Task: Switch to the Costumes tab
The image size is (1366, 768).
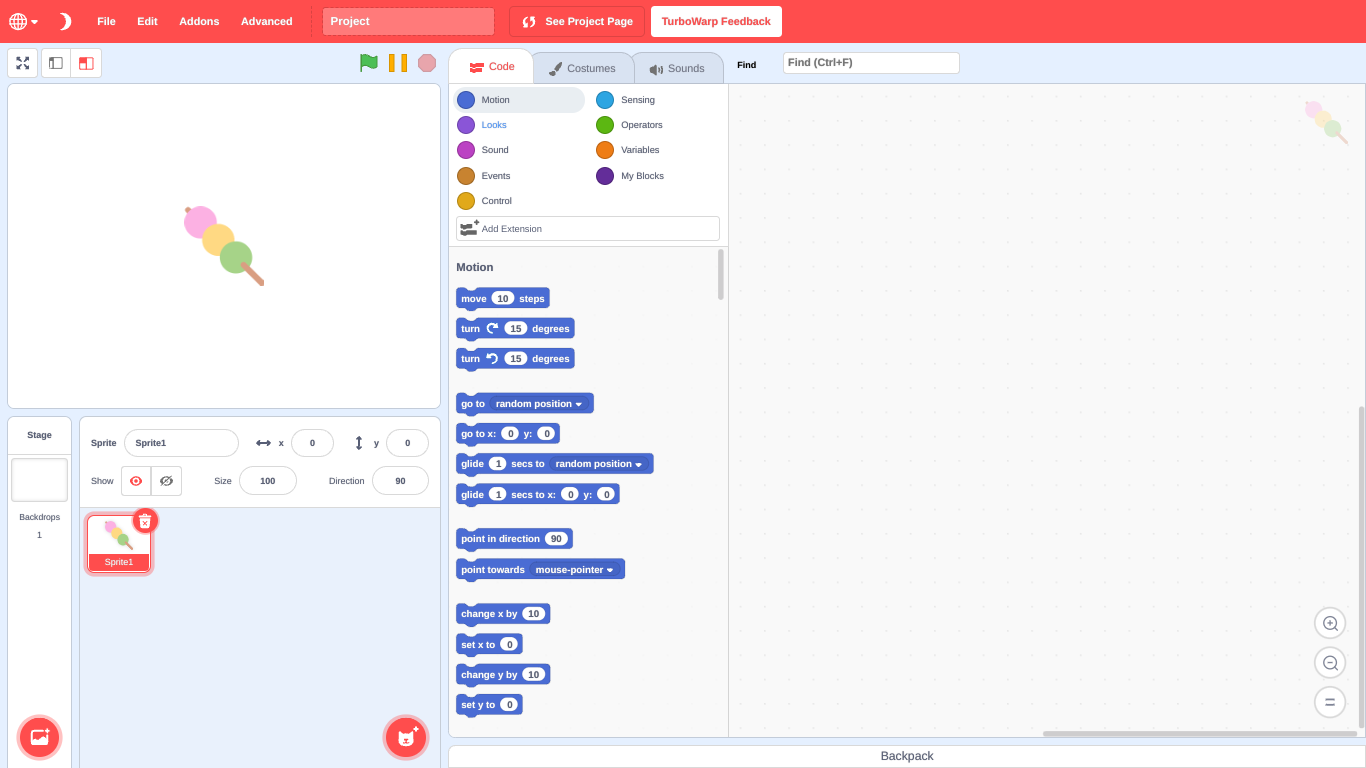Action: pyautogui.click(x=582, y=68)
